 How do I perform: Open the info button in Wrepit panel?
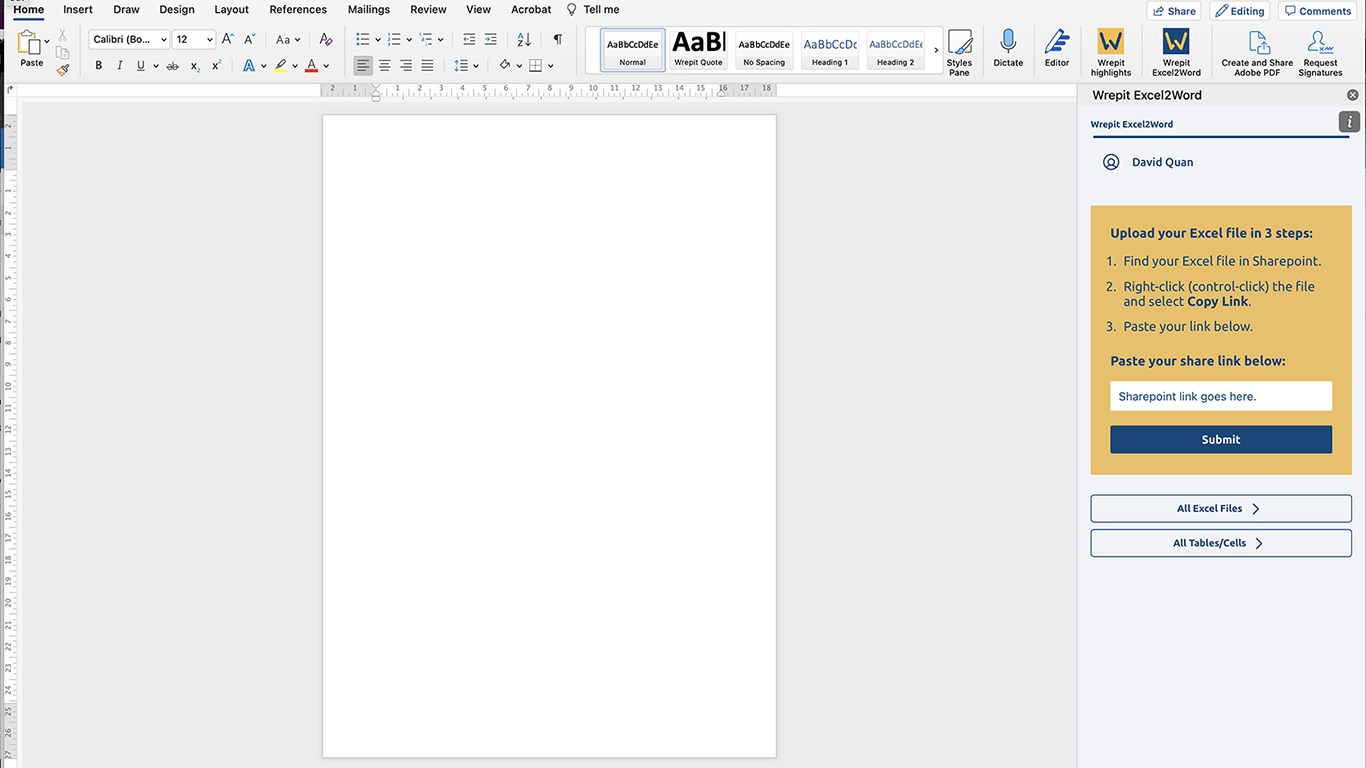pos(1349,122)
